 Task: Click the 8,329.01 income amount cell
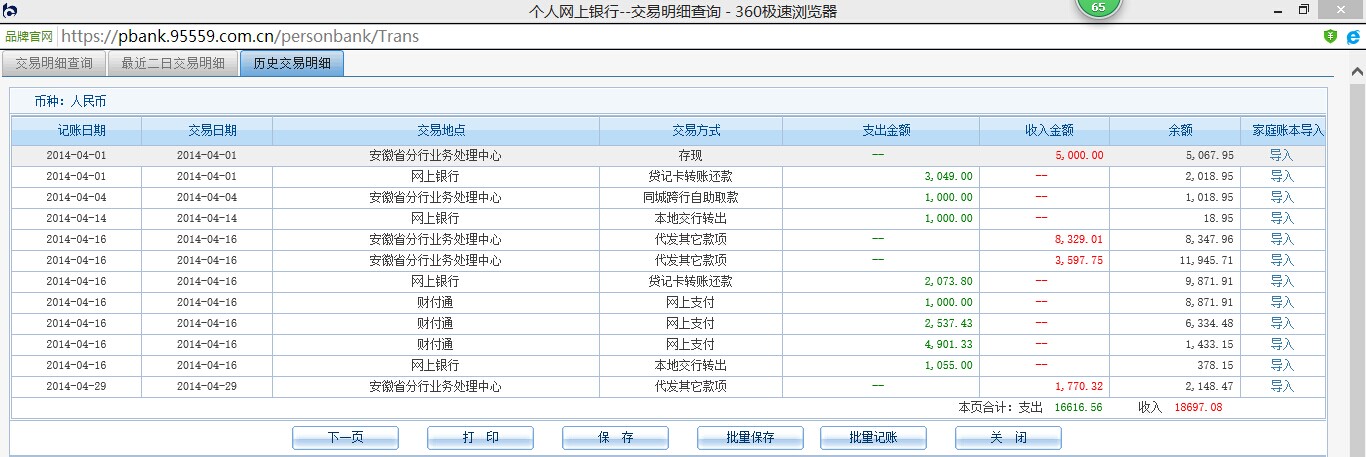click(1079, 239)
